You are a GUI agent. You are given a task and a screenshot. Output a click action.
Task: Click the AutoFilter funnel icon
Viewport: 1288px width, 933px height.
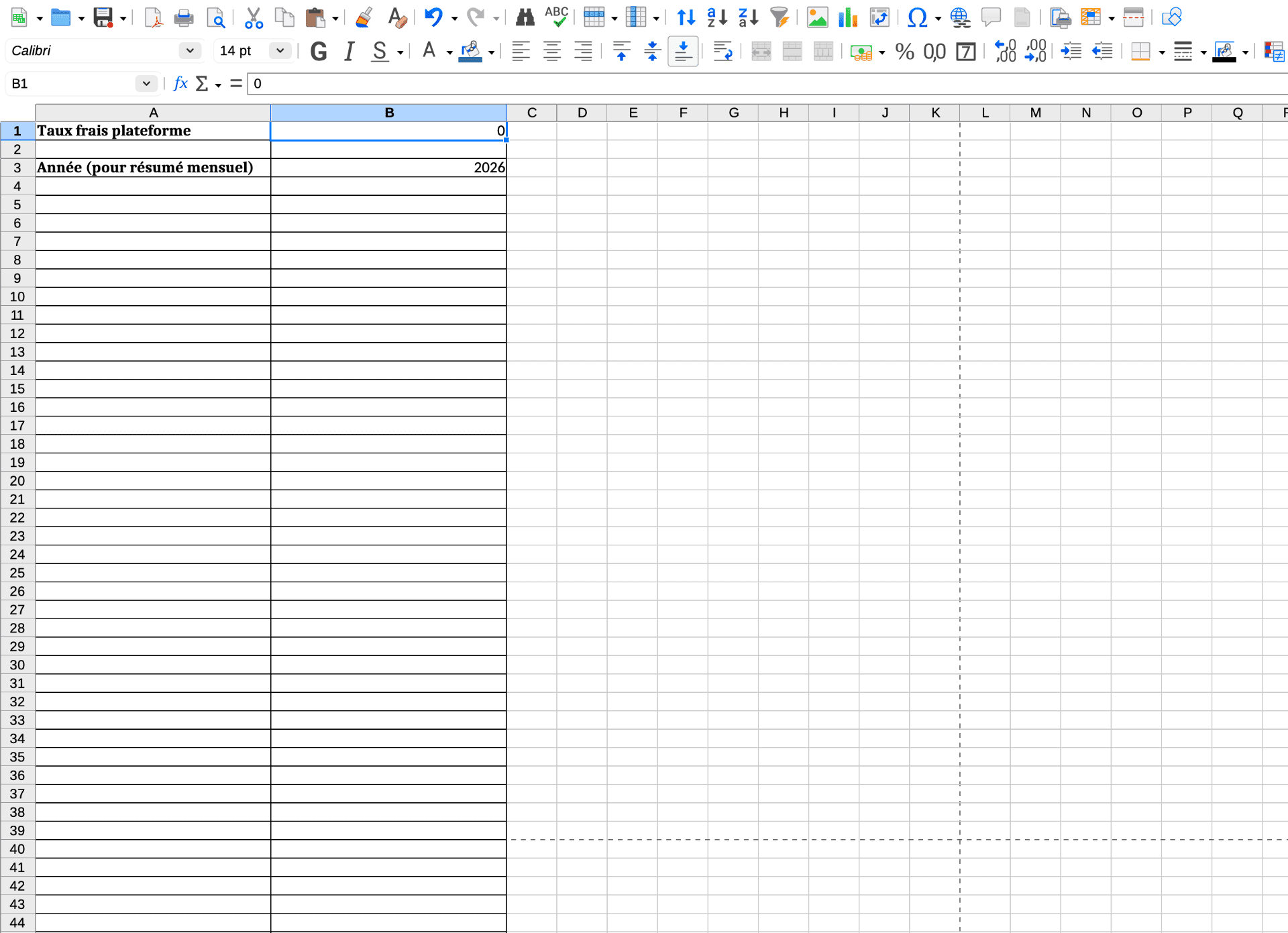780,17
